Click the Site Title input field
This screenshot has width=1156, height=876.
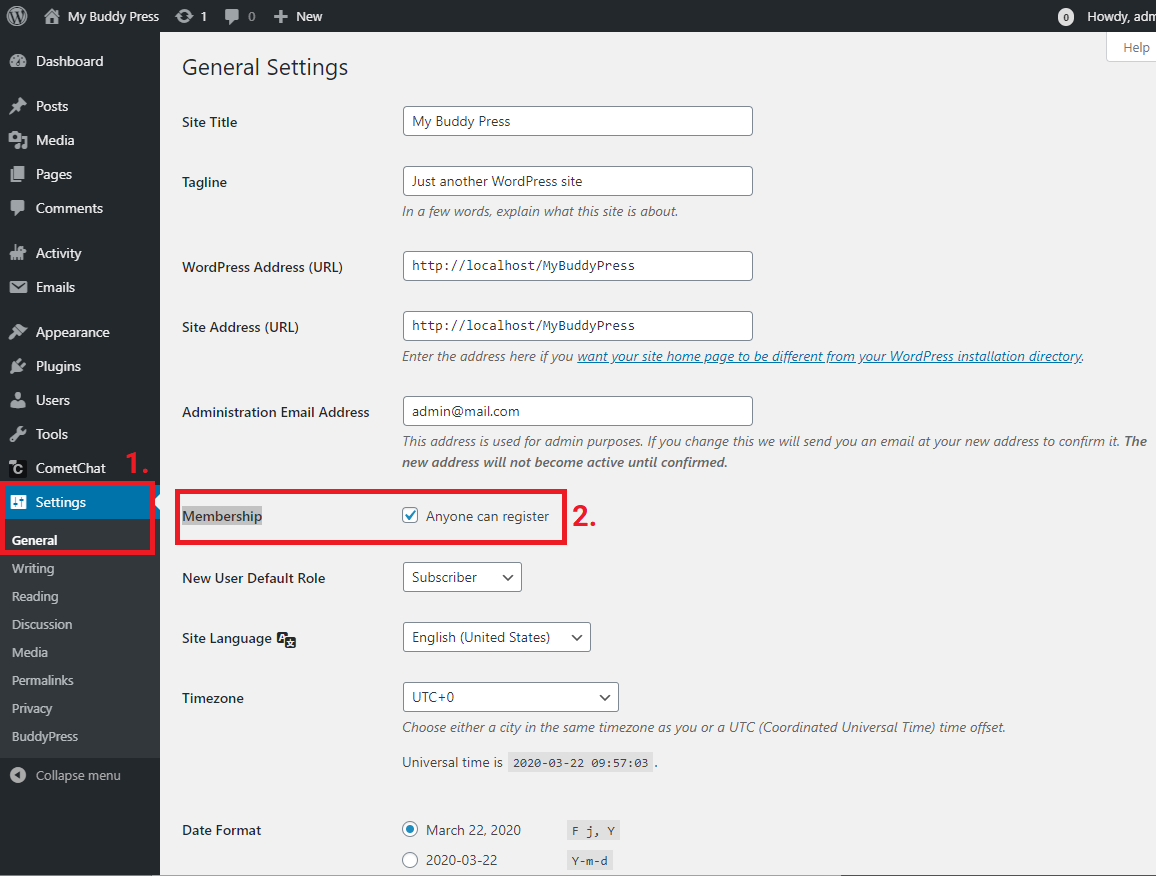click(577, 121)
